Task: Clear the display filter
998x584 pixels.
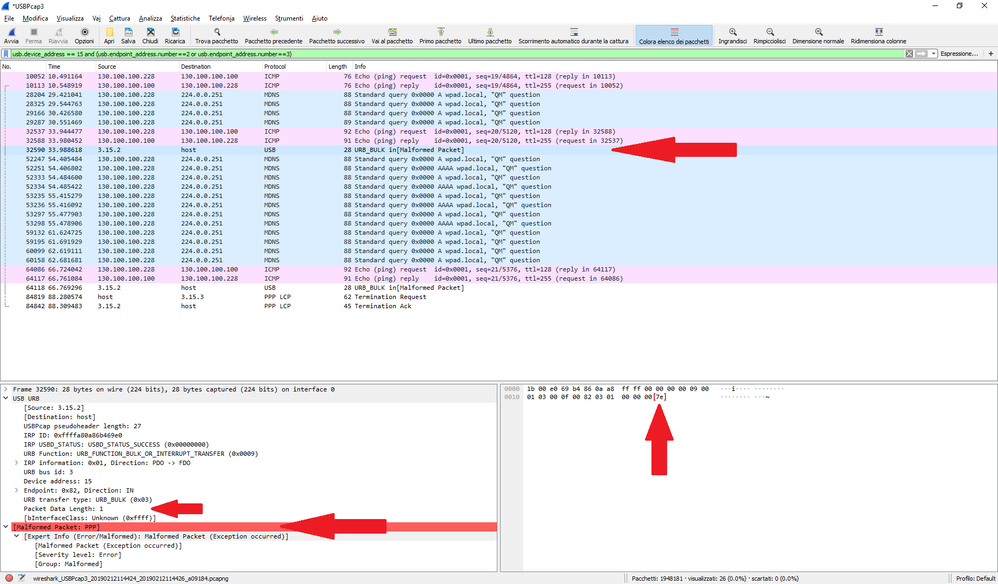Action: [909, 54]
